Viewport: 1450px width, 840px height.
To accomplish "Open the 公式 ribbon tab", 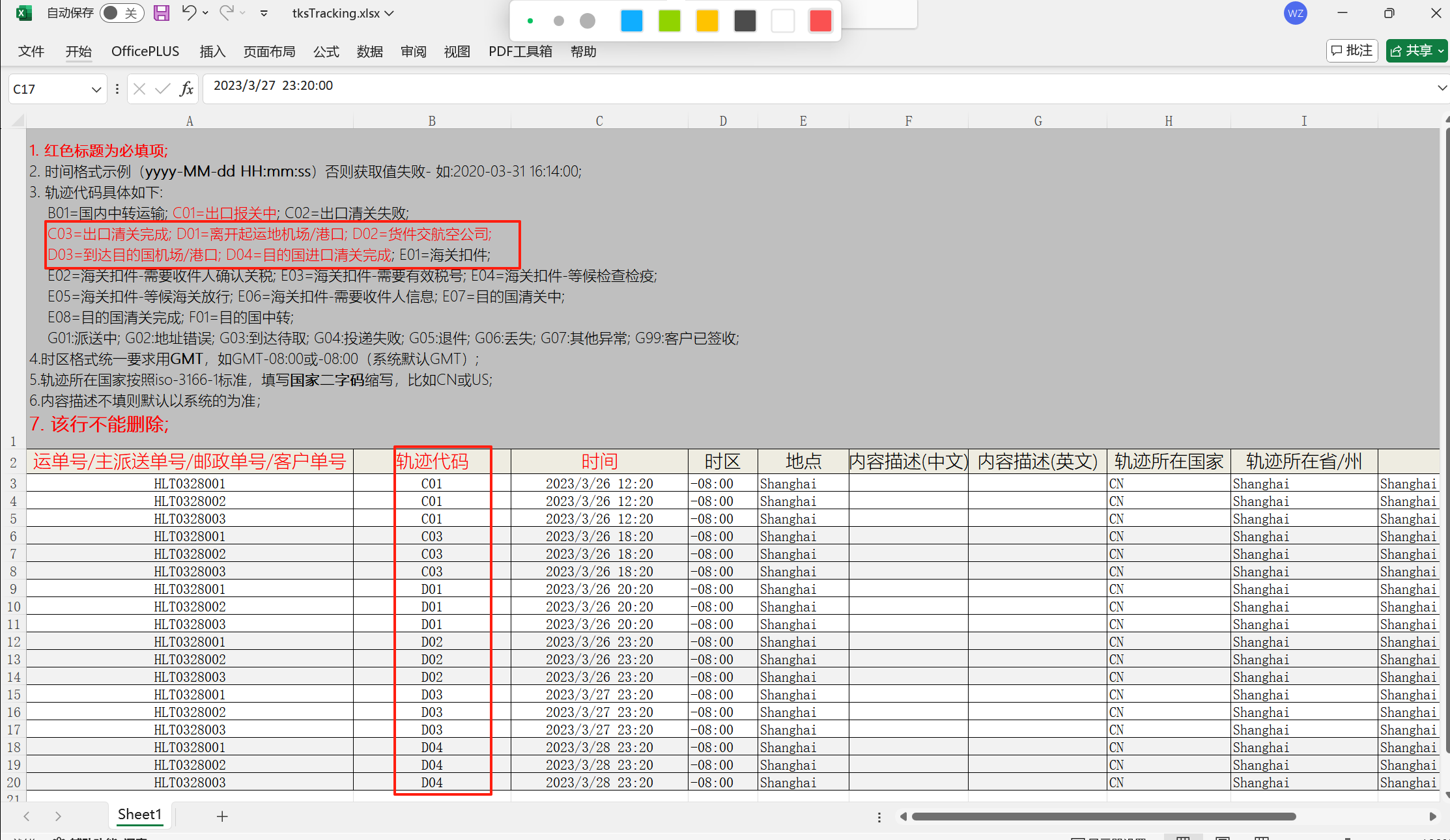I will 326,51.
